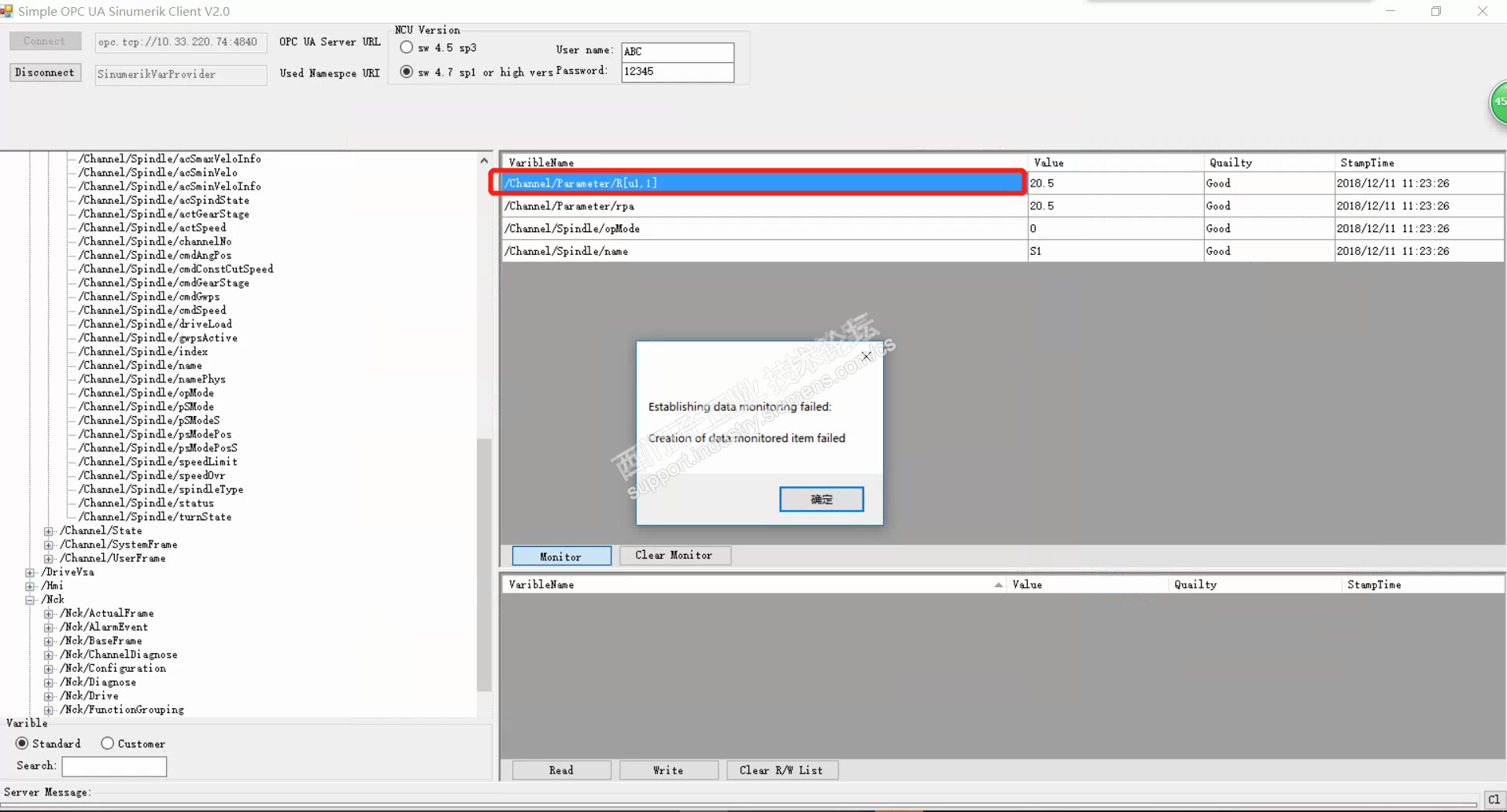Click the Clear R/W List button
The width and height of the screenshot is (1507, 812).
tap(781, 770)
